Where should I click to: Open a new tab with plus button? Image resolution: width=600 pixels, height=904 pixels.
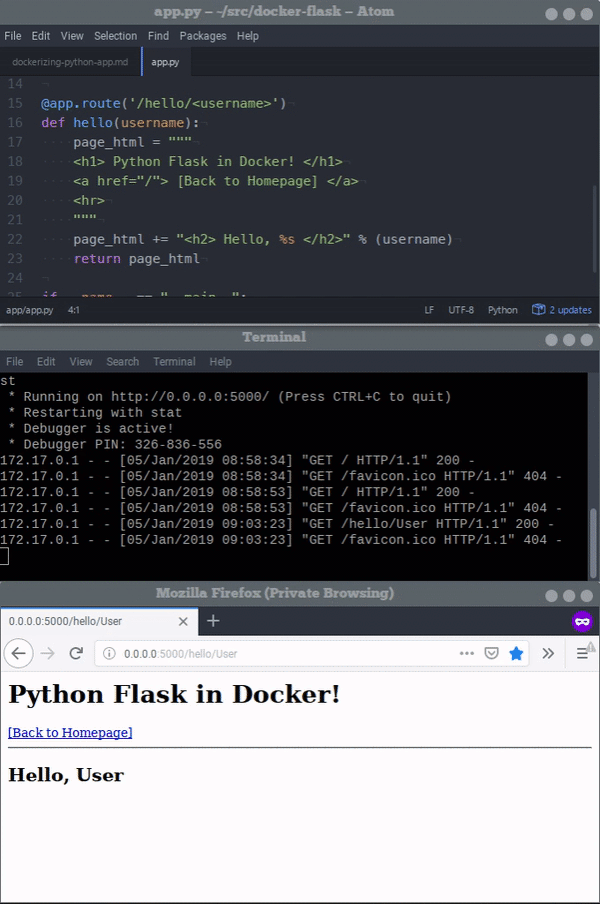(213, 620)
